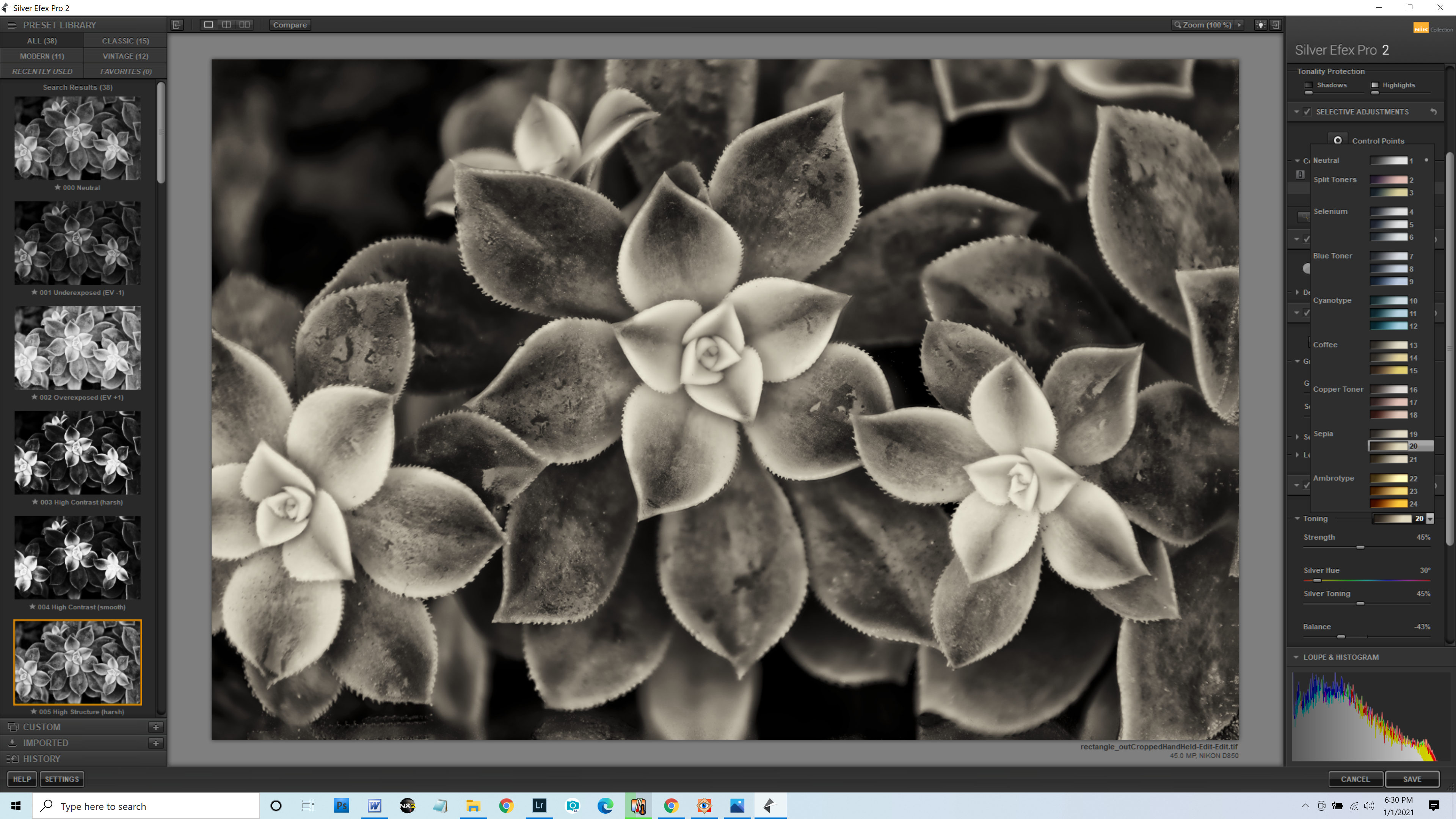This screenshot has height=819, width=1456.
Task: Open the Toning preset dropdown arrow
Action: pyautogui.click(x=1430, y=518)
